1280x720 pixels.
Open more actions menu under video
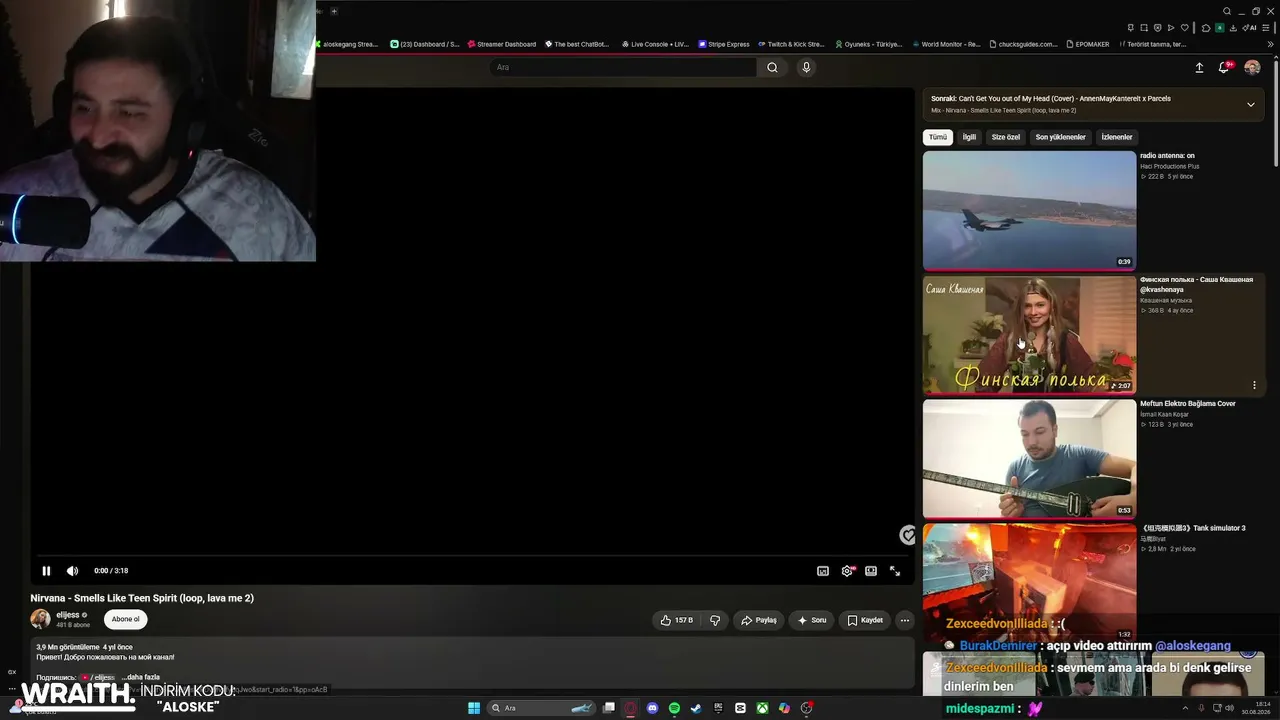tap(905, 620)
